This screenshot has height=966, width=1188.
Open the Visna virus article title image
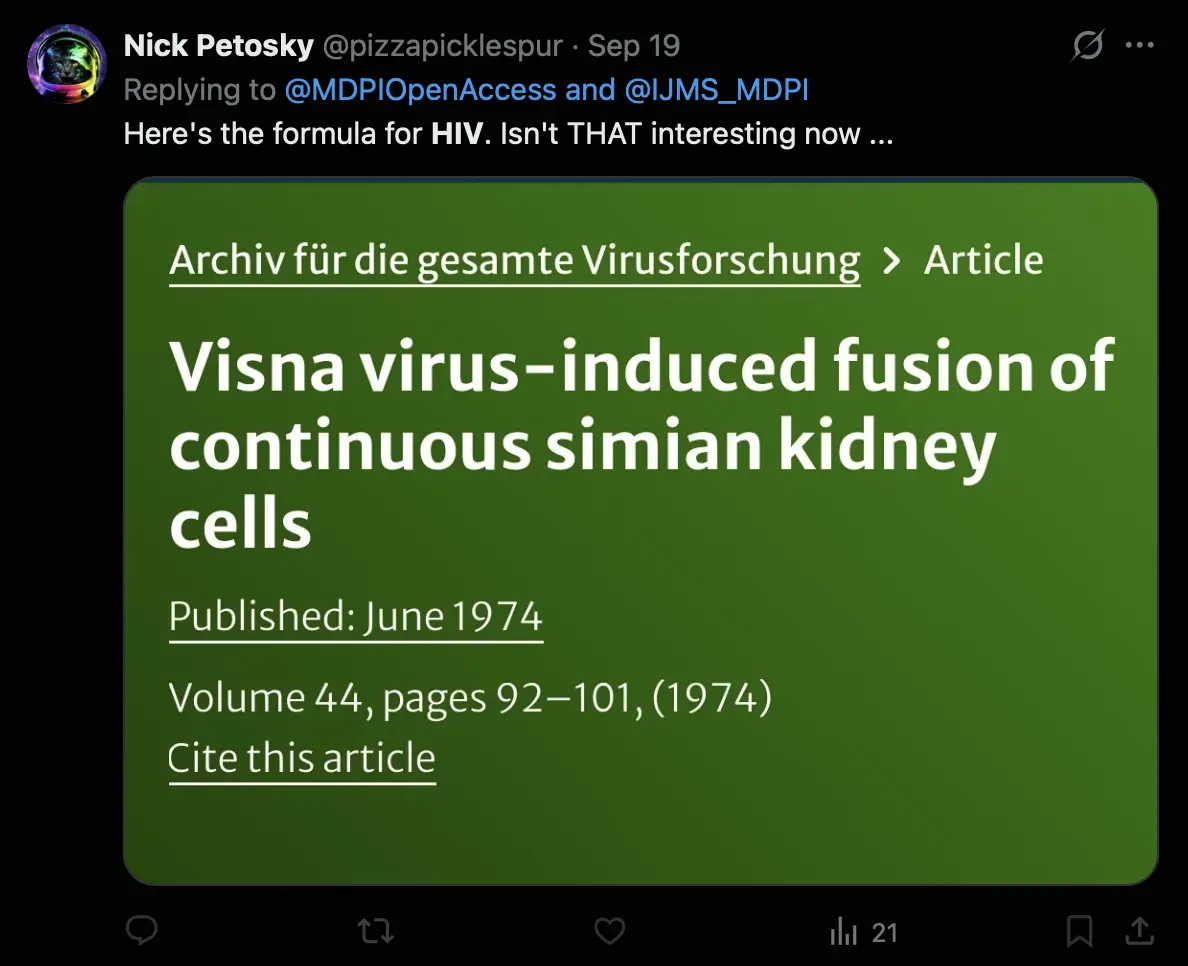[640, 440]
